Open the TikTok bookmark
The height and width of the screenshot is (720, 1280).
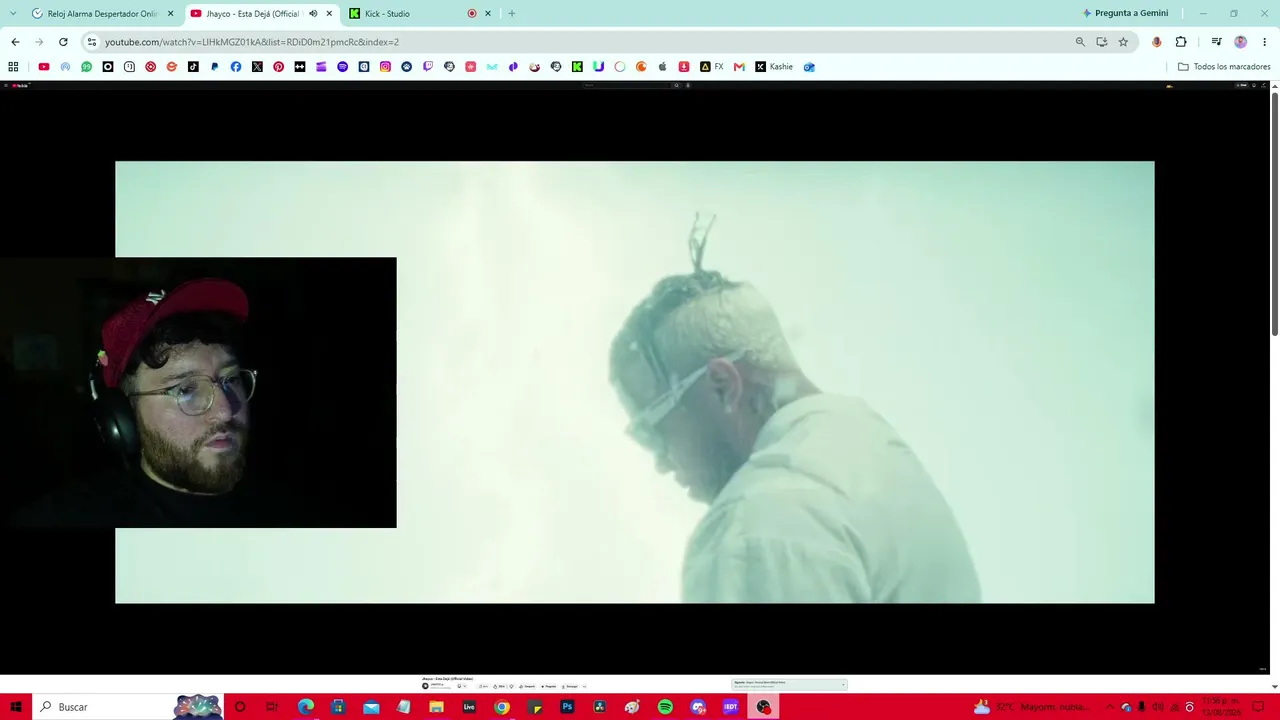point(193,67)
